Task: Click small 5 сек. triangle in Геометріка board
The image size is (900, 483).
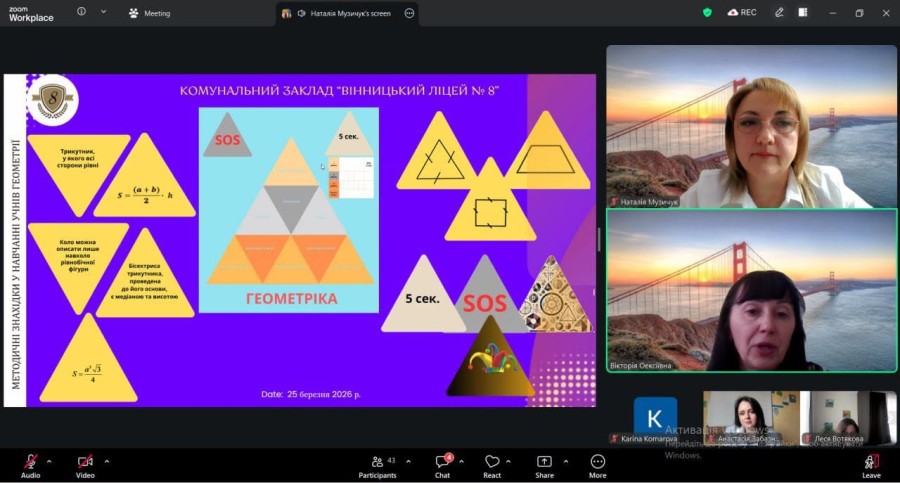Action: click(349, 137)
